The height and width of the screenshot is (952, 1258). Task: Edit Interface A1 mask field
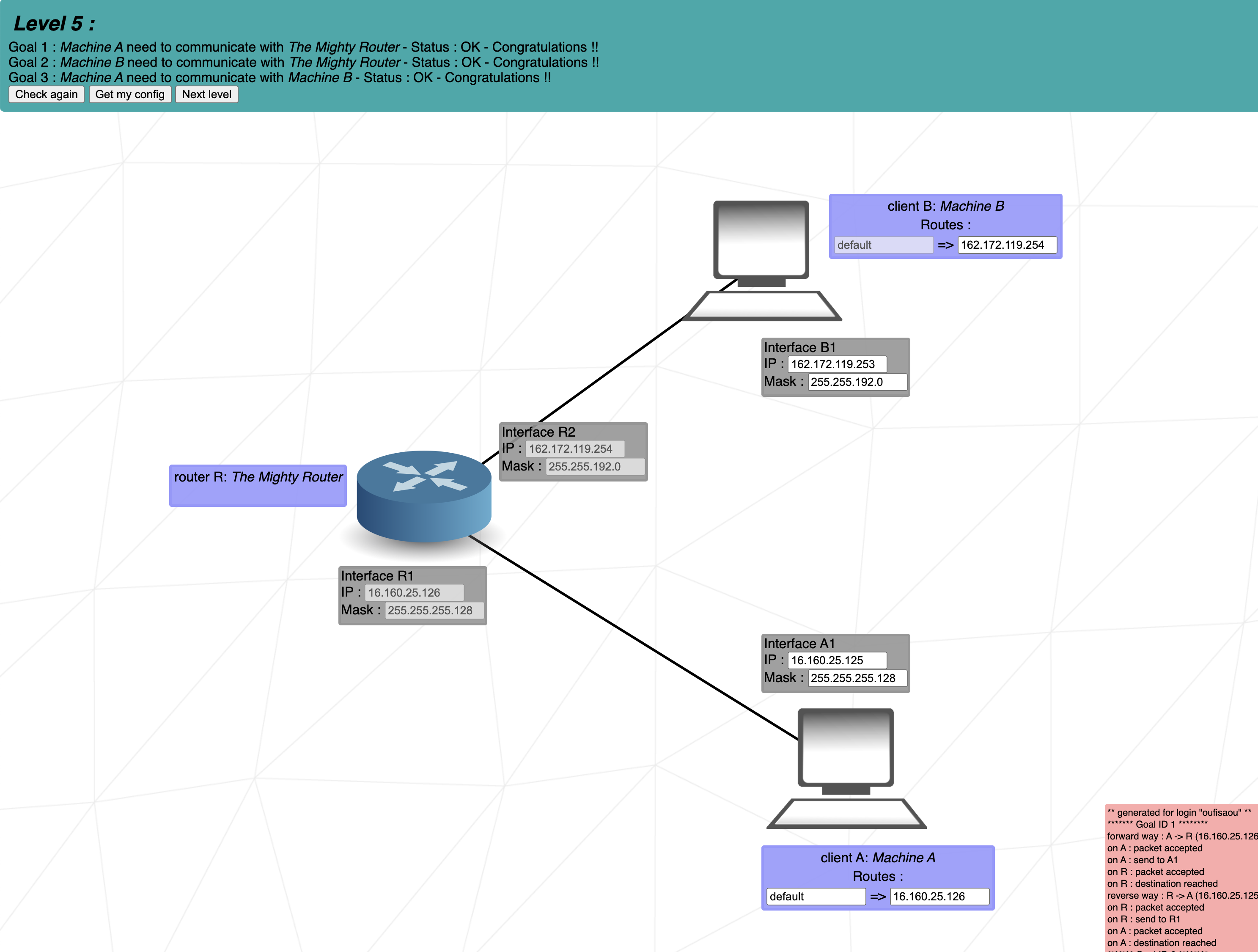pyautogui.click(x=857, y=678)
